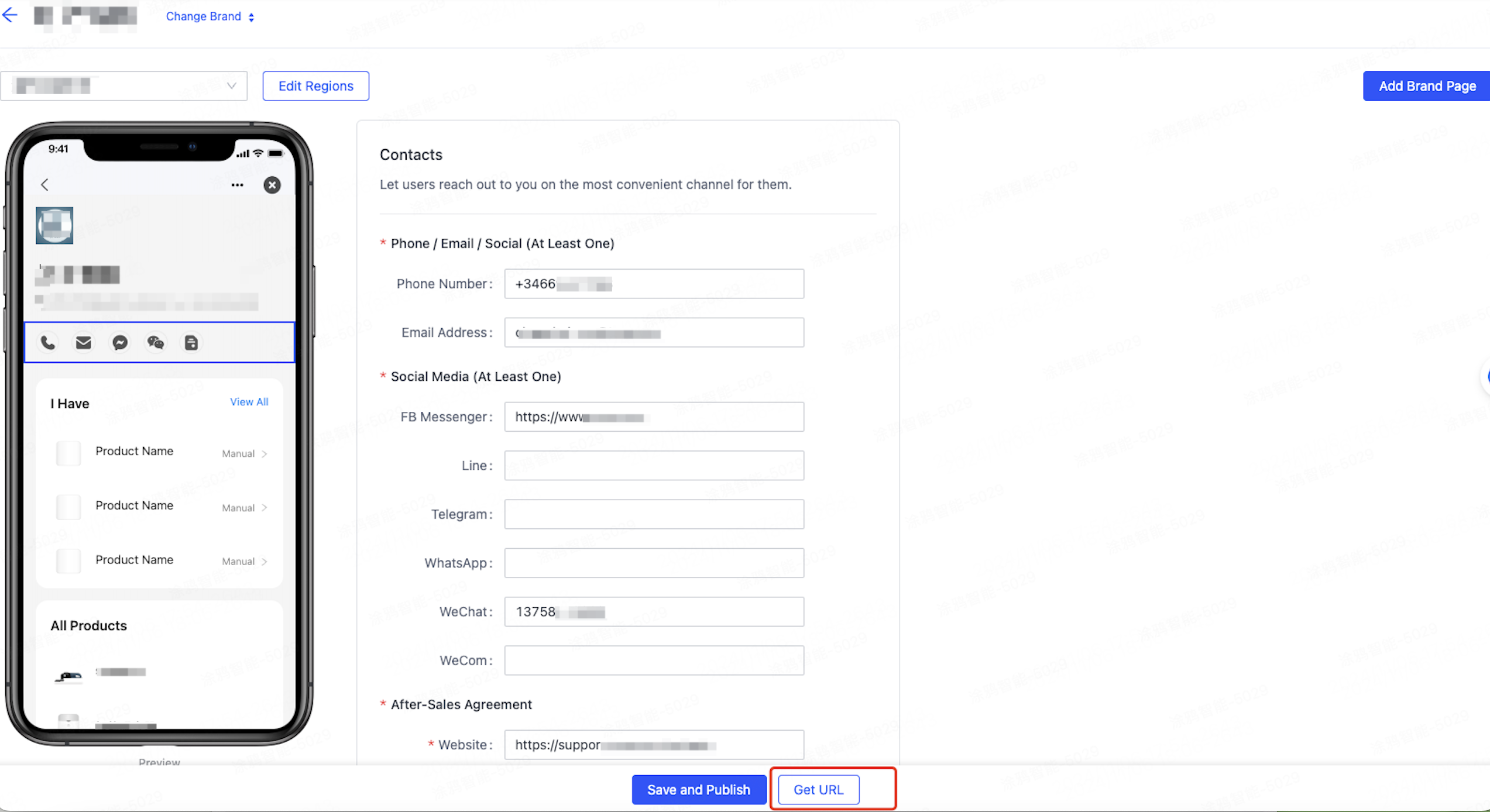Click the ellipsis menu icon in preview
Viewport: 1490px width, 812px height.
coord(237,184)
